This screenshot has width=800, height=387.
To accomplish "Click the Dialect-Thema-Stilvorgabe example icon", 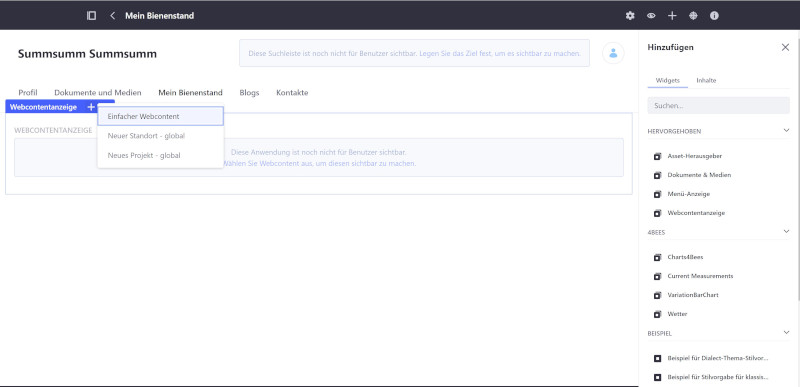I will pos(657,358).
